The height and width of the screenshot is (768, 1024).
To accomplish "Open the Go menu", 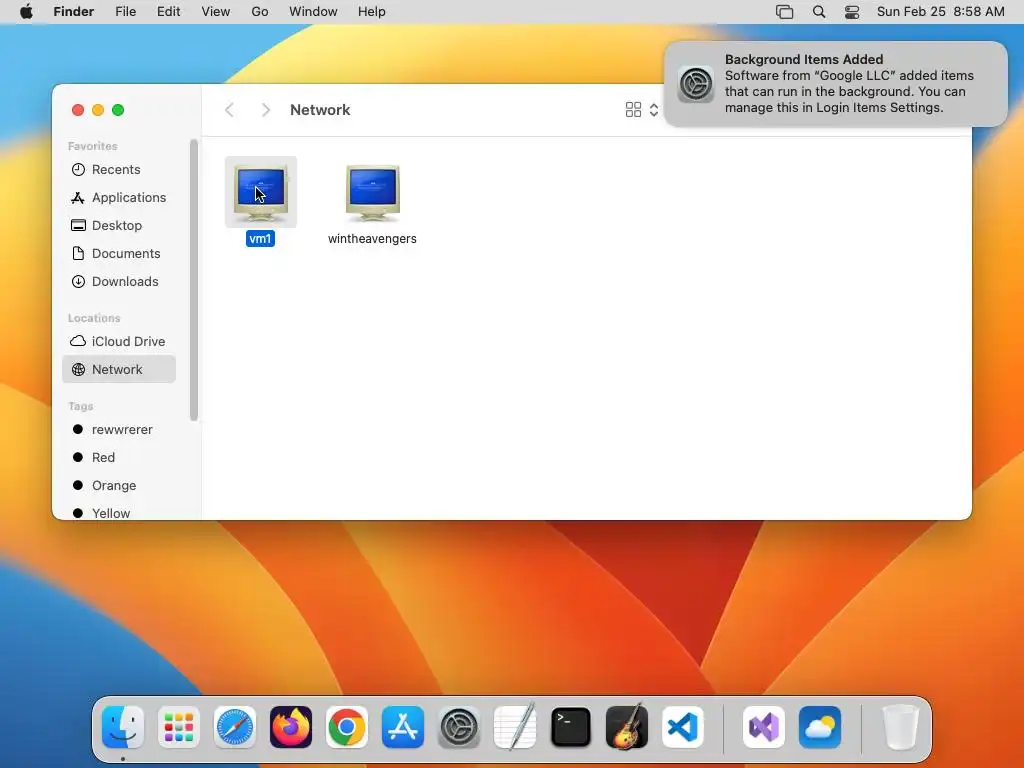I will coord(260,12).
